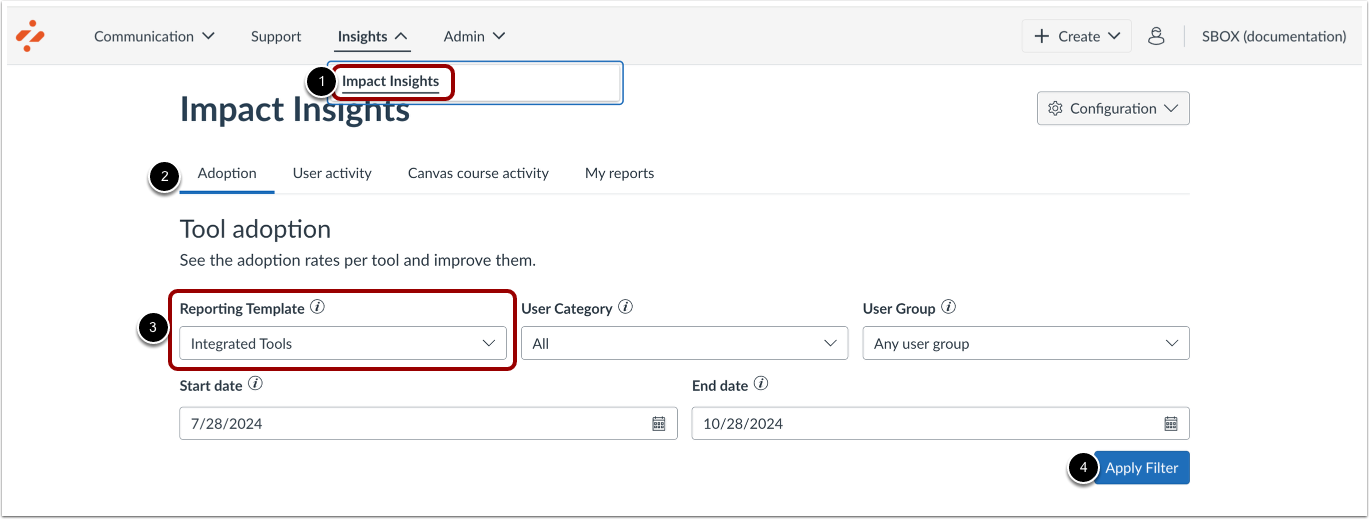Open the Communication menu
The height and width of the screenshot is (519, 1369).
(154, 36)
